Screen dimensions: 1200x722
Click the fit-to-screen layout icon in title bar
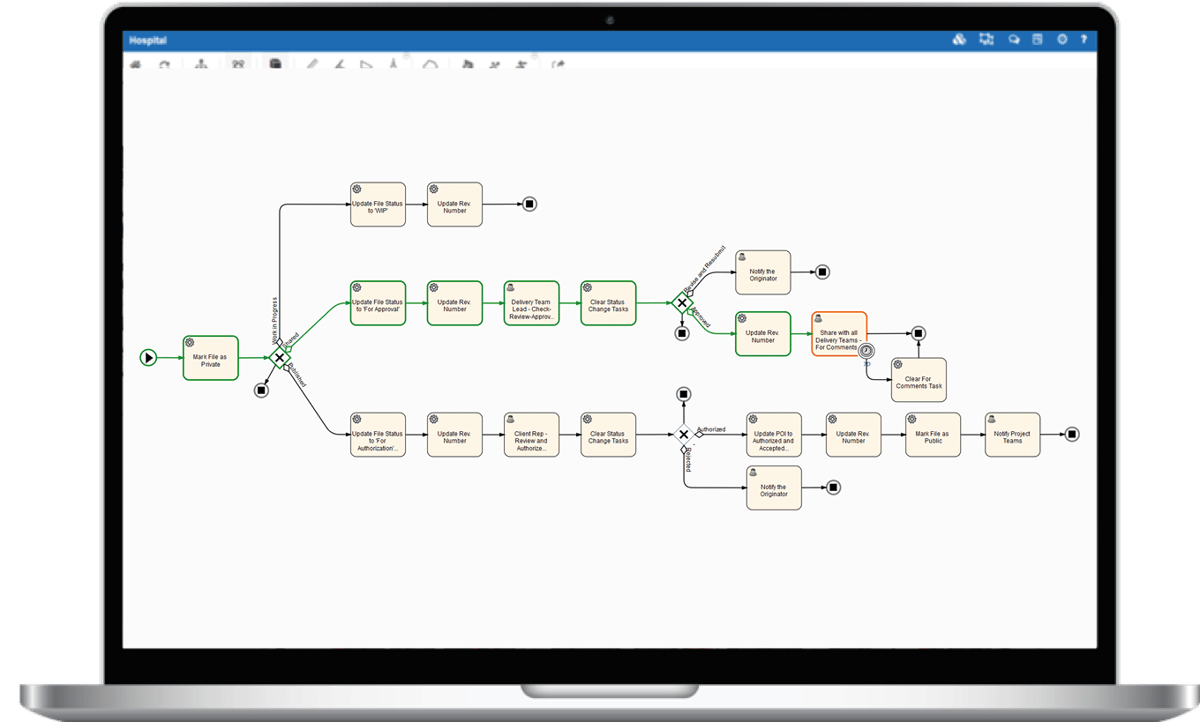pyautogui.click(x=987, y=40)
